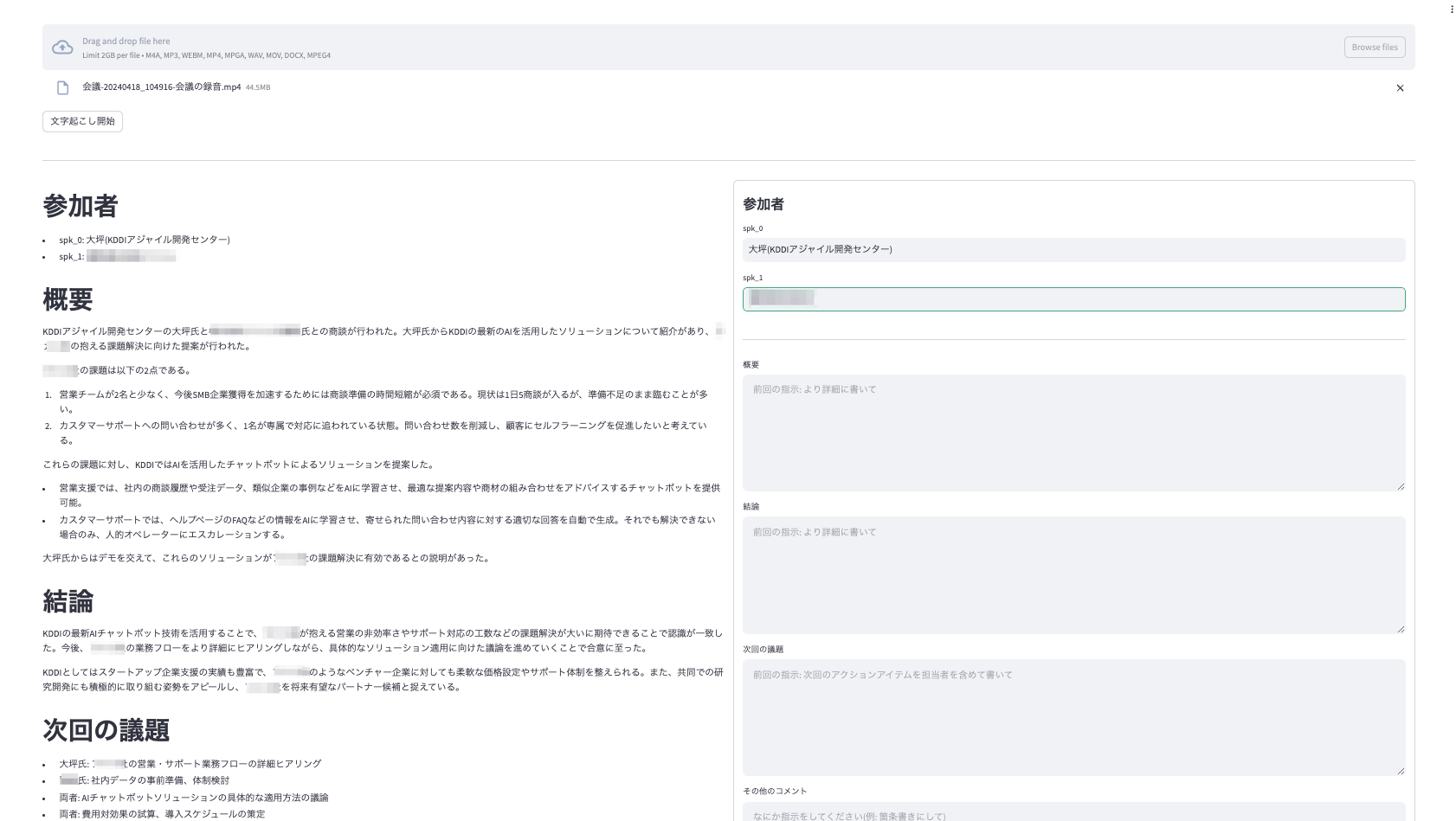
Task: Click the agenda item 両者: 費用対効果の試算
Action: point(162,814)
